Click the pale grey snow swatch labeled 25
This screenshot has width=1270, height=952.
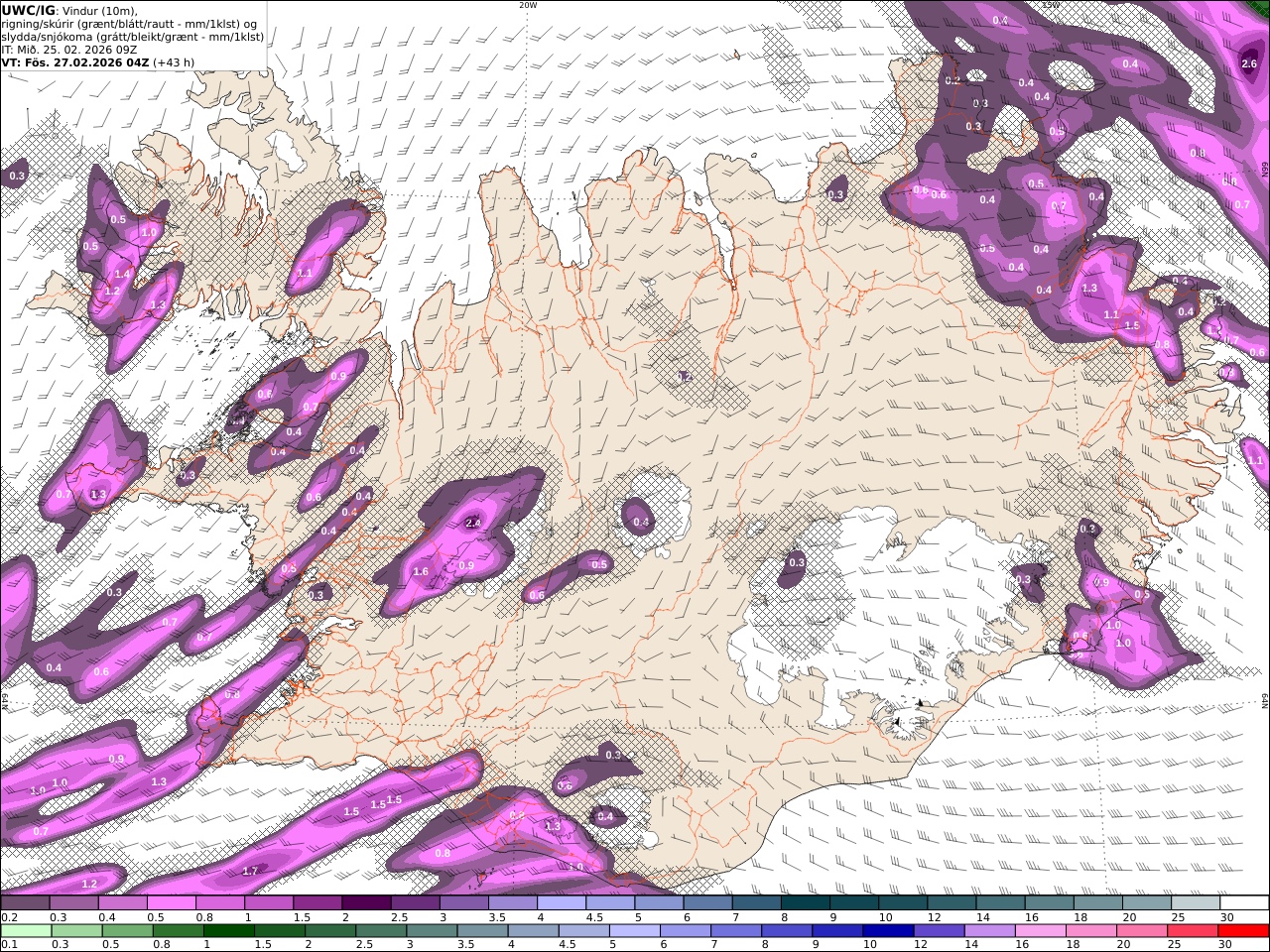point(1195,903)
